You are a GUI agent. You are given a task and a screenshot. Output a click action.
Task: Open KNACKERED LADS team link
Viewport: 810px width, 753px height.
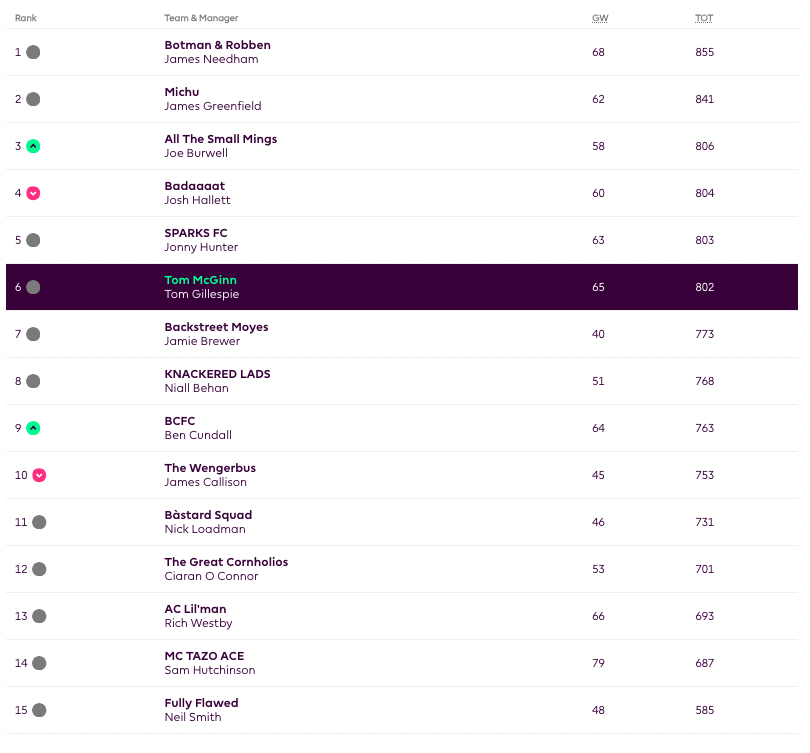[217, 374]
